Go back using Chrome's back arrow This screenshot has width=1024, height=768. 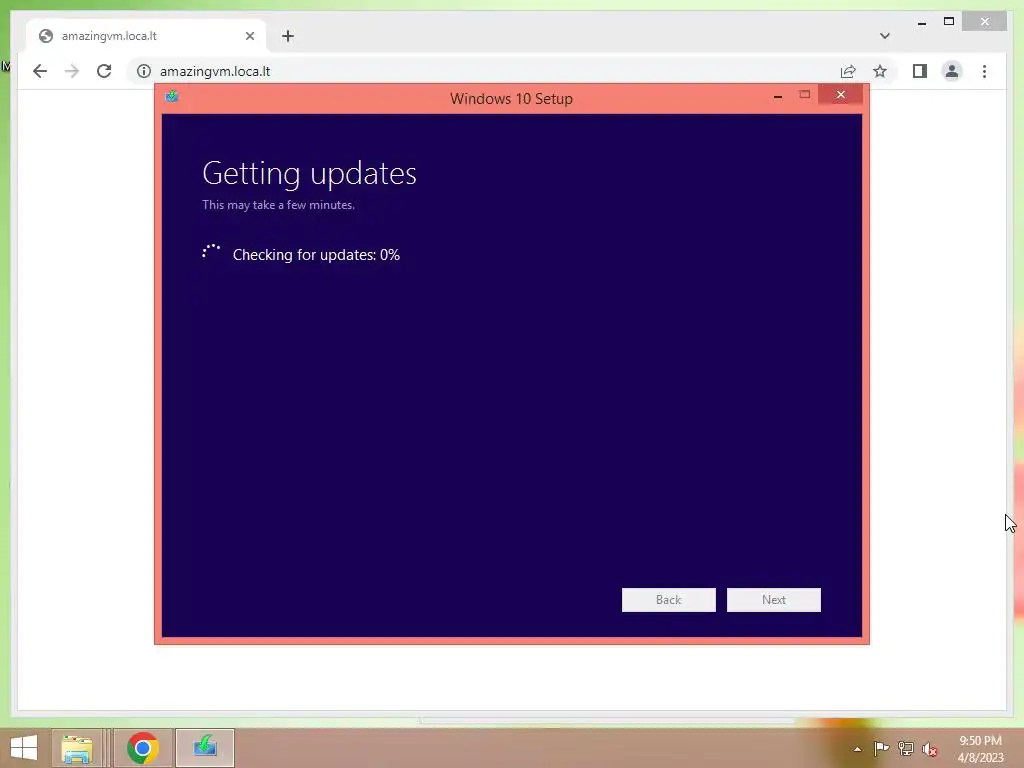[x=40, y=71]
